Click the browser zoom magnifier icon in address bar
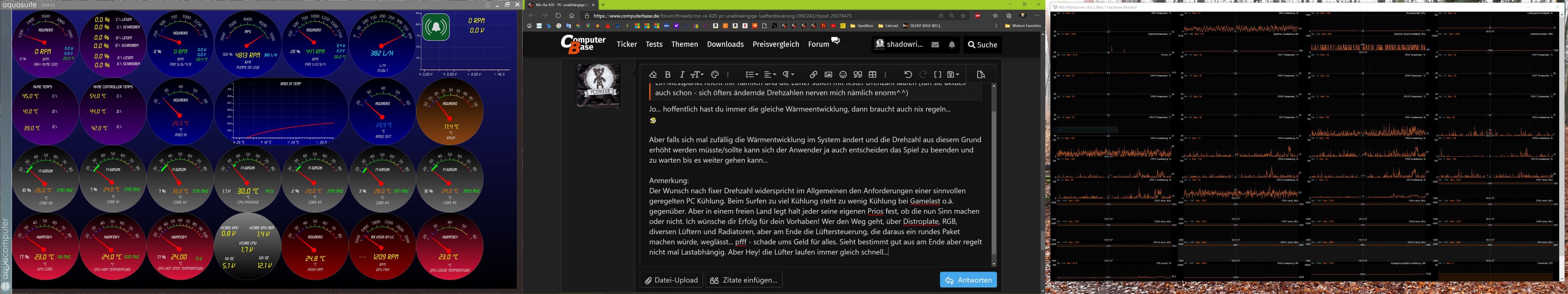 (952, 16)
